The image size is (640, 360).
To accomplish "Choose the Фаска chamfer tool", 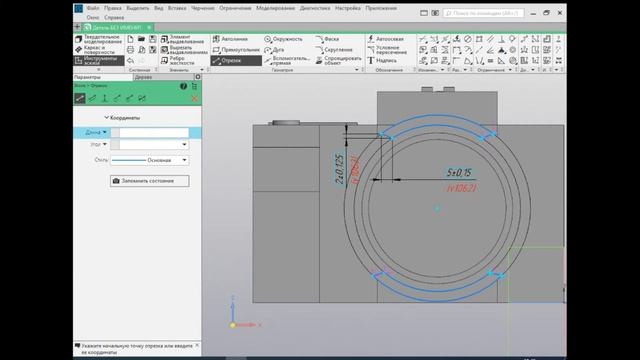I will [x=327, y=39].
